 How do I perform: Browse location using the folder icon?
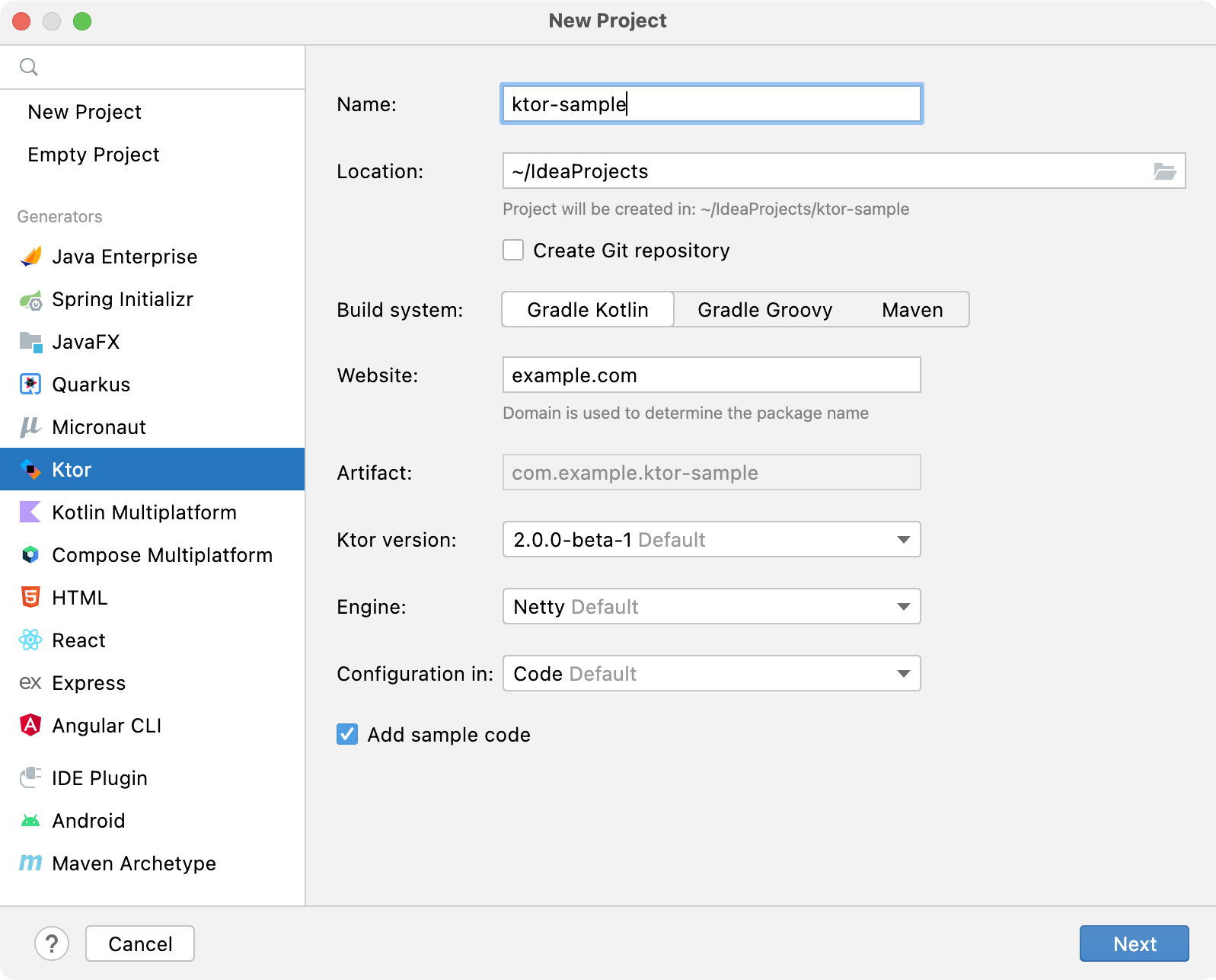coord(1165,171)
